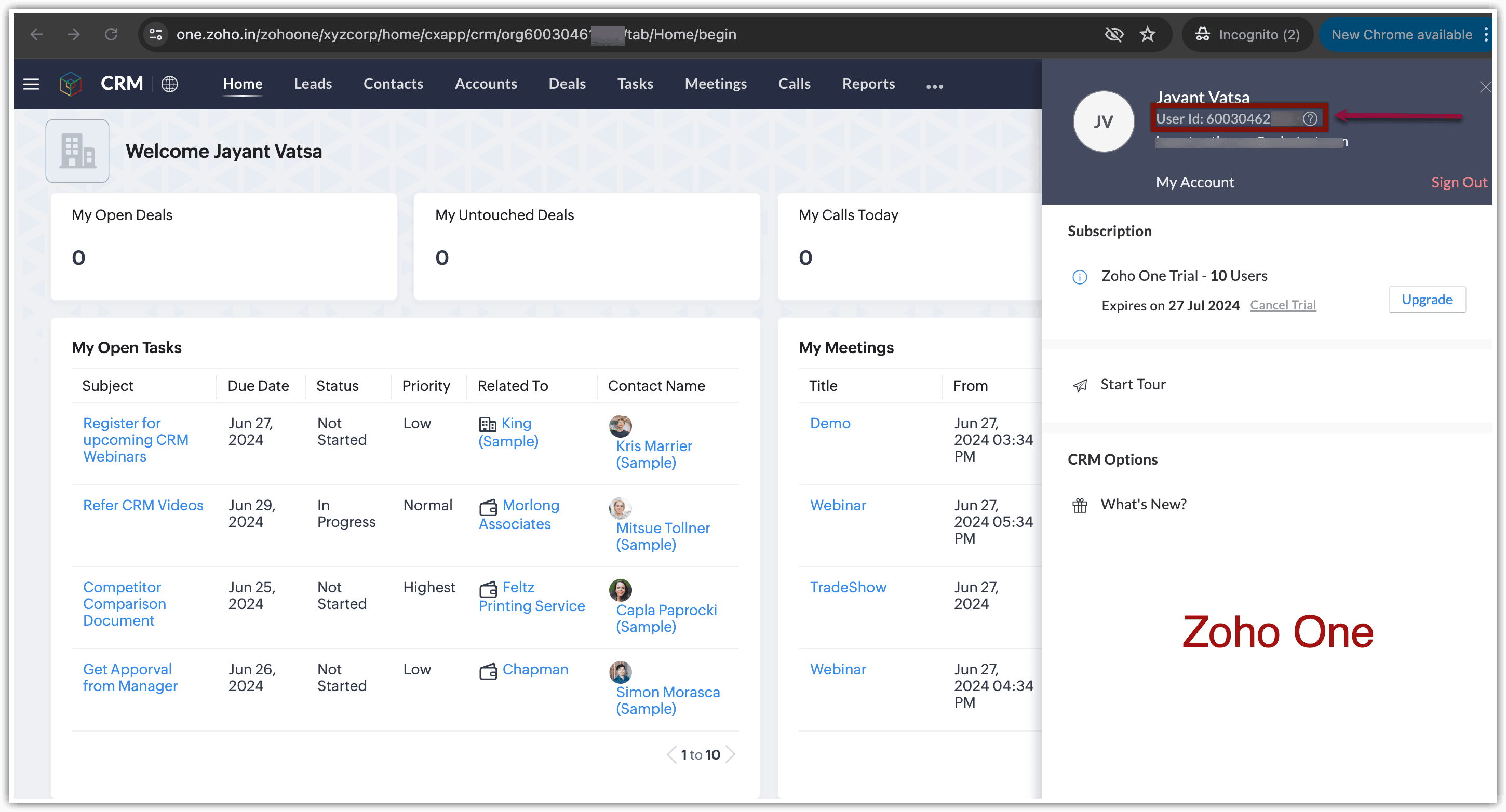Go to previous page of open tasks
This screenshot has width=1506, height=812.
[x=672, y=755]
